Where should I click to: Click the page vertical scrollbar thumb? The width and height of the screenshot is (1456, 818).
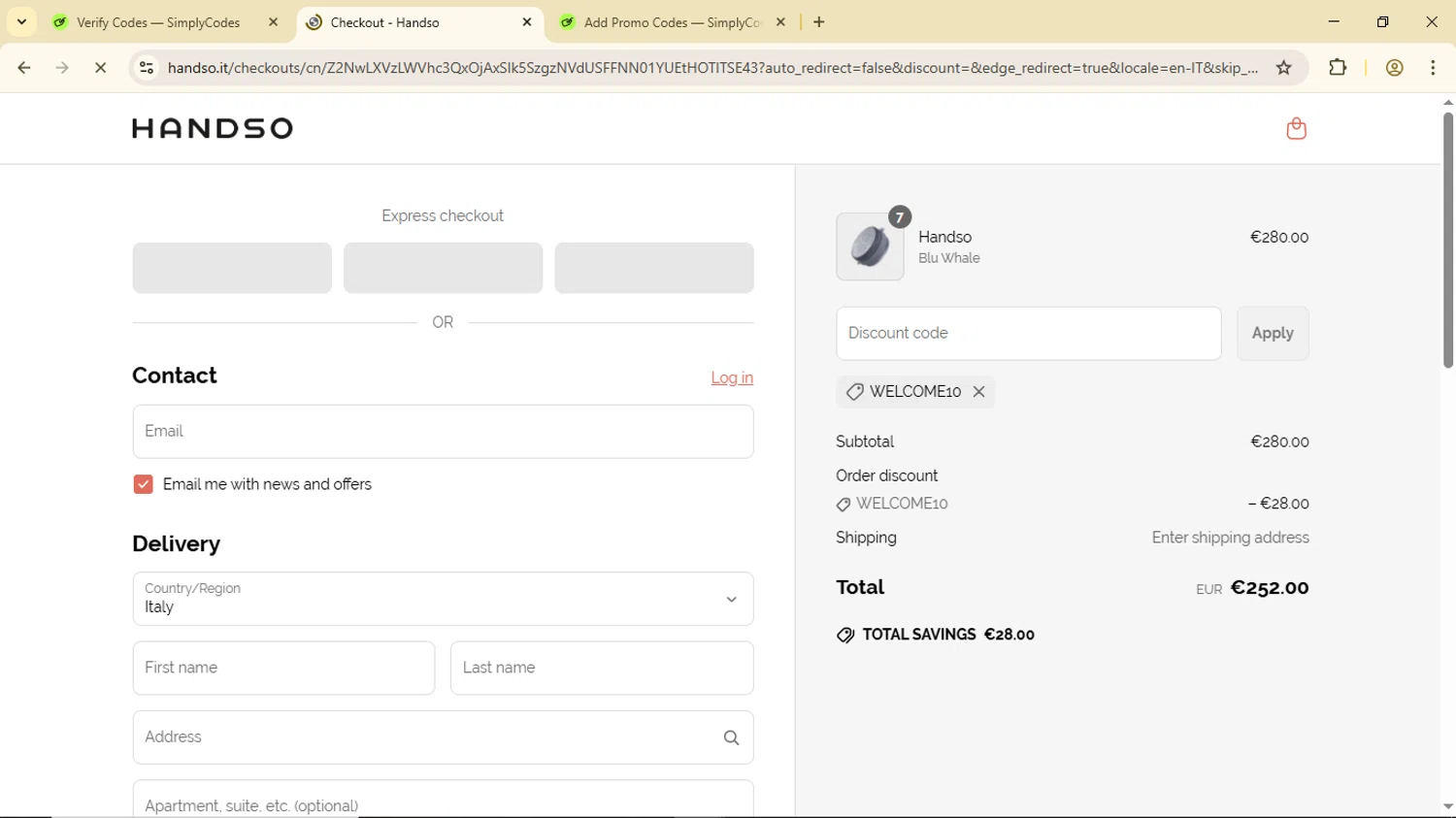point(1447,241)
